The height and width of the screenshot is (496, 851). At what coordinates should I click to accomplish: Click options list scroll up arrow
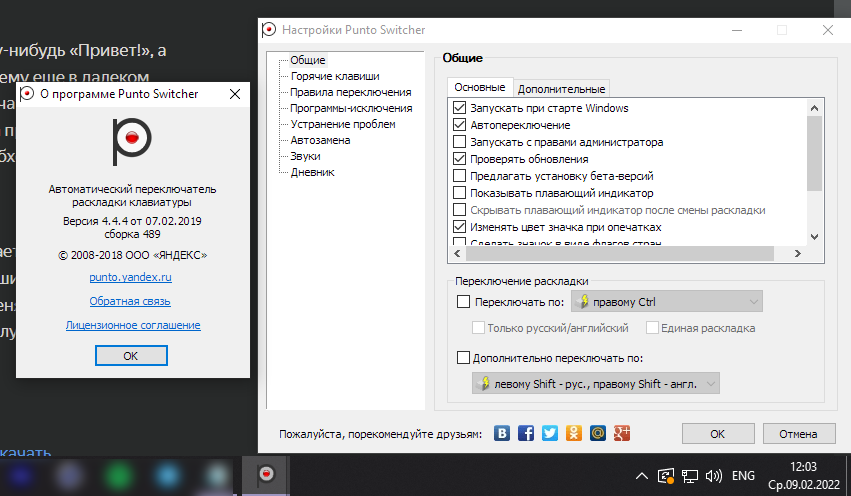point(814,108)
